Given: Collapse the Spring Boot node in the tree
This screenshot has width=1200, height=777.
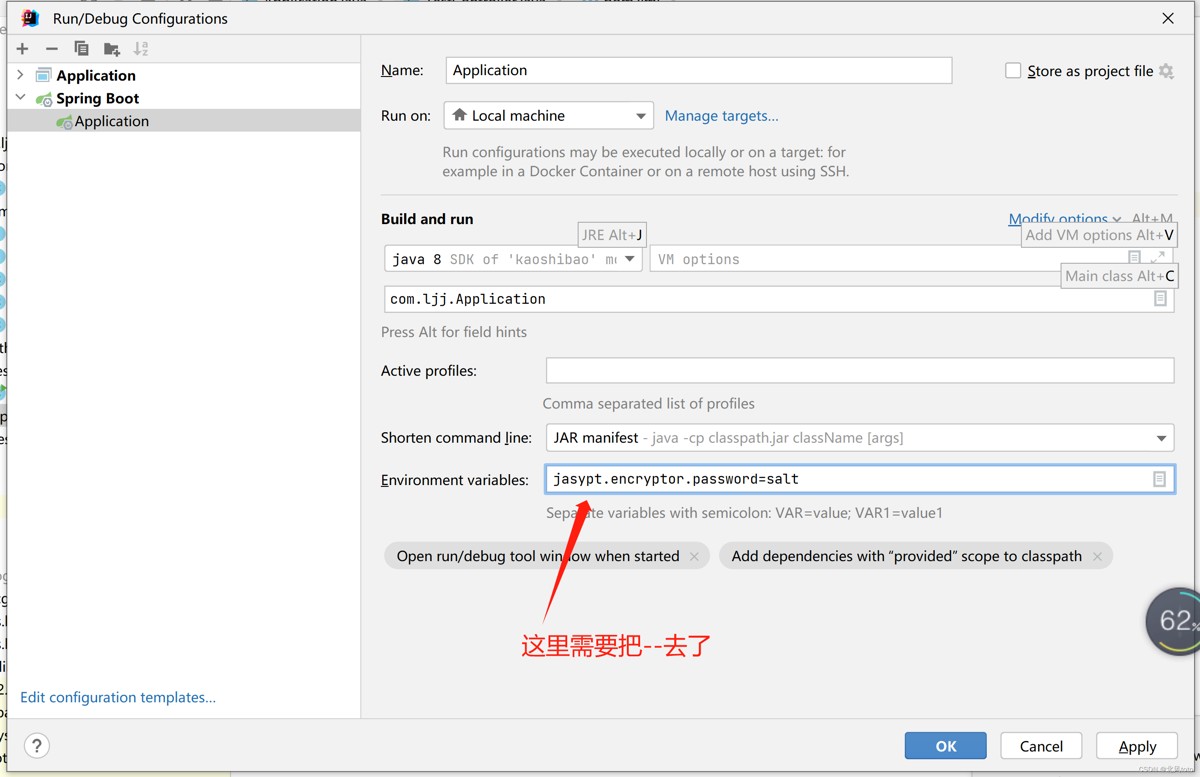Looking at the screenshot, I should point(20,98).
